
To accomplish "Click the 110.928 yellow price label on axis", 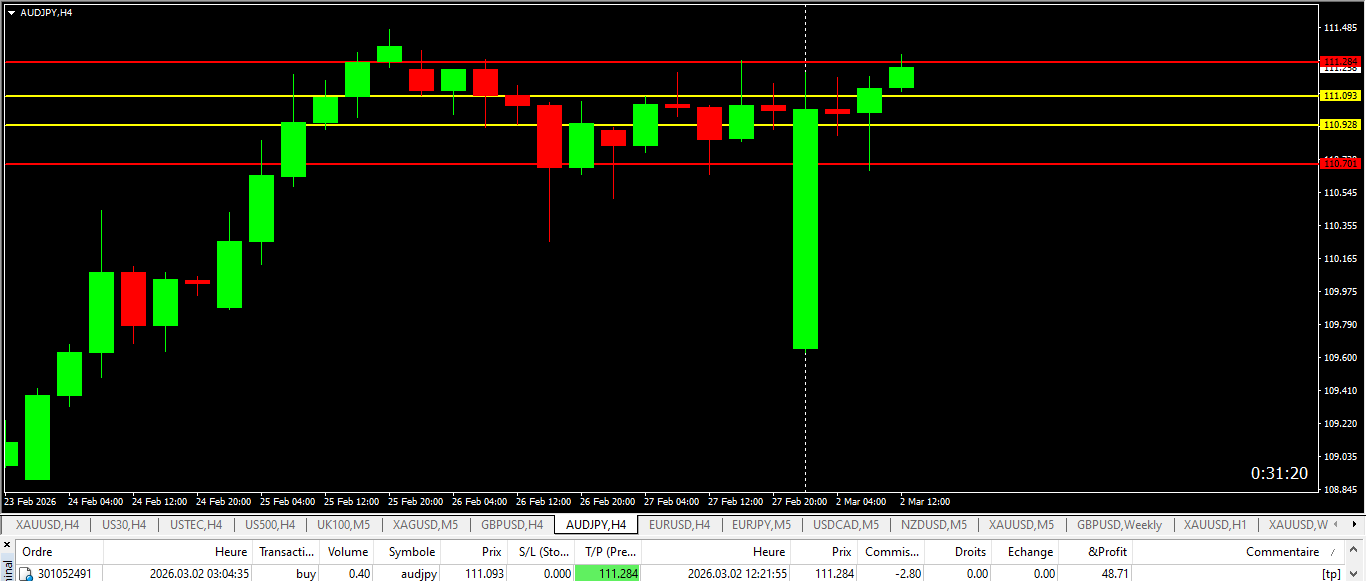I will click(x=1340, y=125).
